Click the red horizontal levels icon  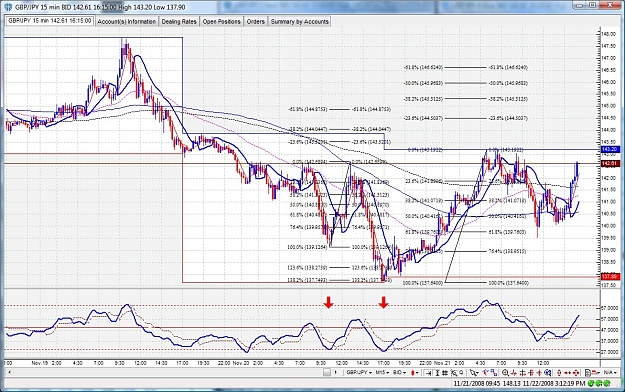(x=531, y=373)
